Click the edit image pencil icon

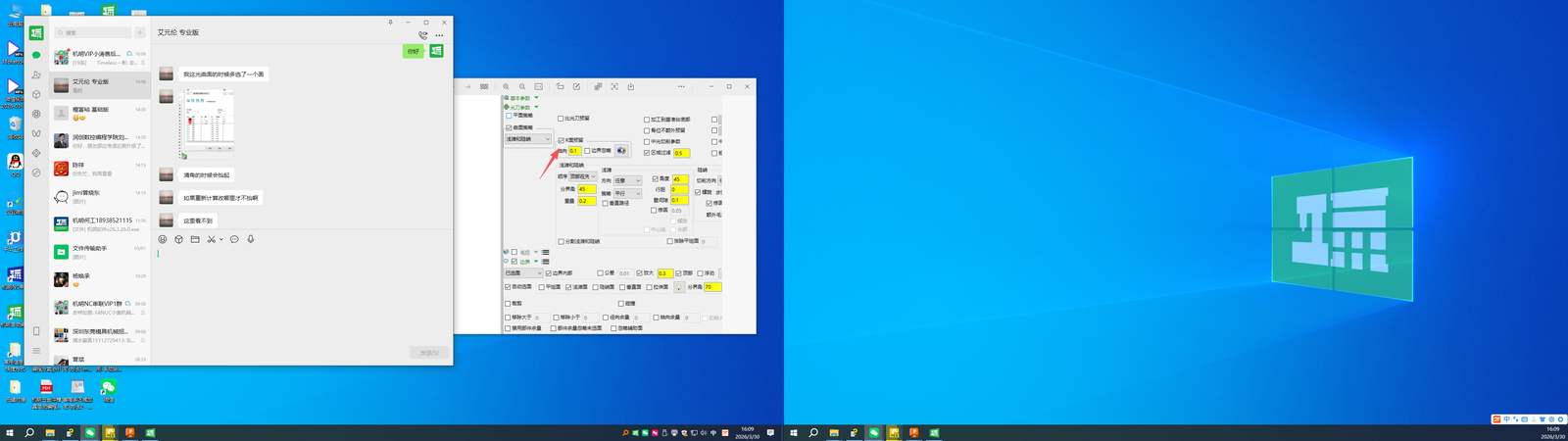click(x=576, y=86)
